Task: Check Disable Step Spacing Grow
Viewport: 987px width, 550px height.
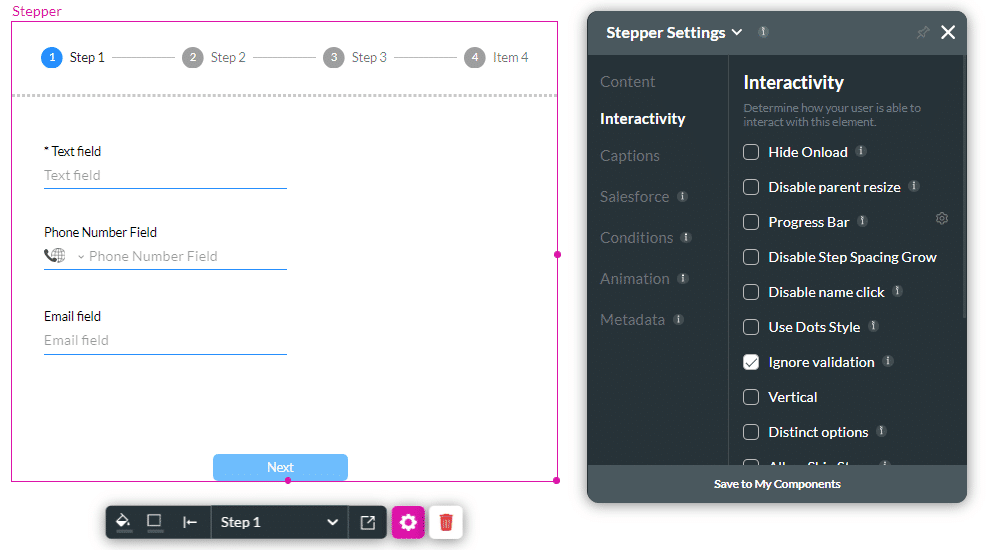Action: tap(751, 257)
